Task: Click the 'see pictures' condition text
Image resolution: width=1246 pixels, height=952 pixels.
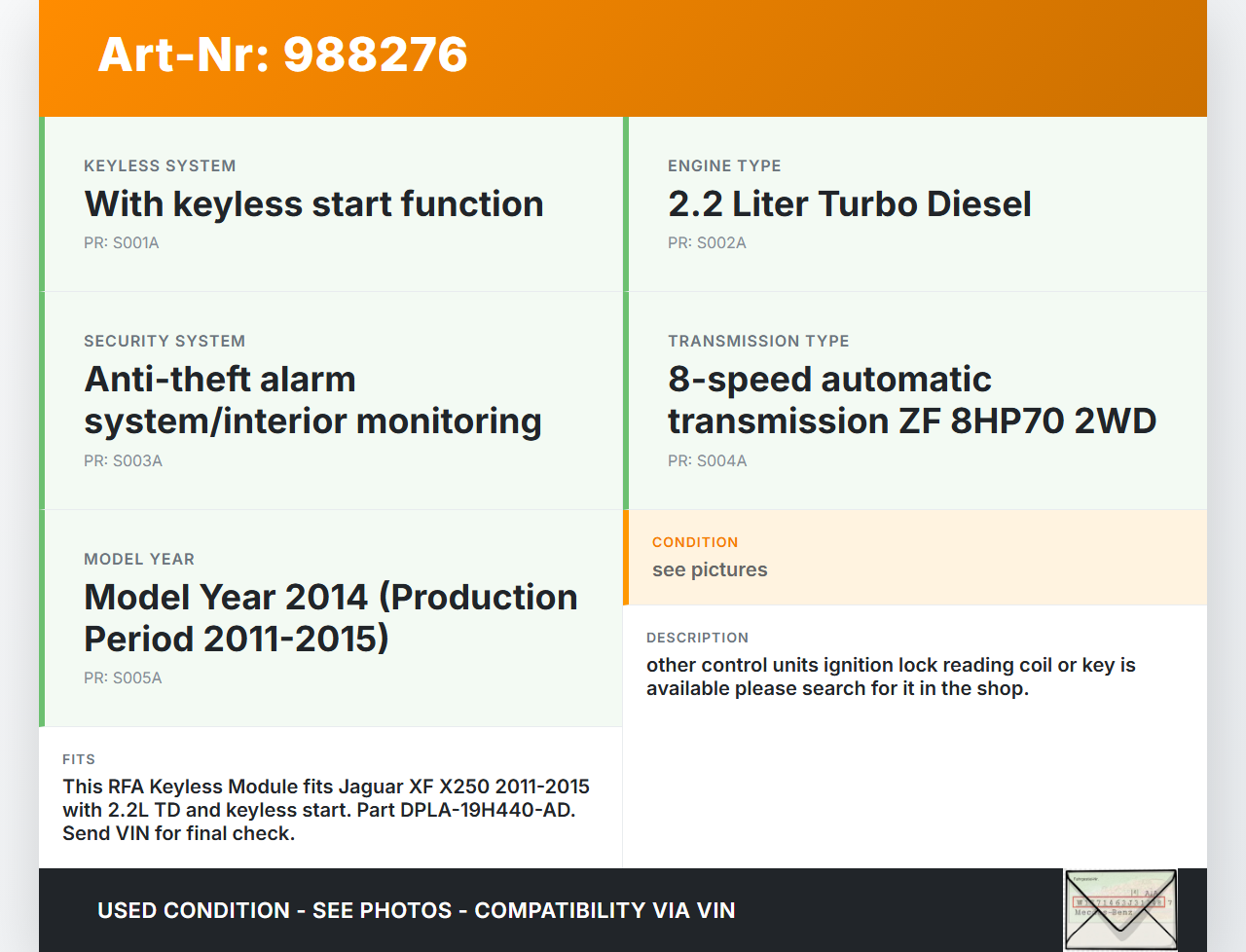Action: pyautogui.click(x=710, y=570)
